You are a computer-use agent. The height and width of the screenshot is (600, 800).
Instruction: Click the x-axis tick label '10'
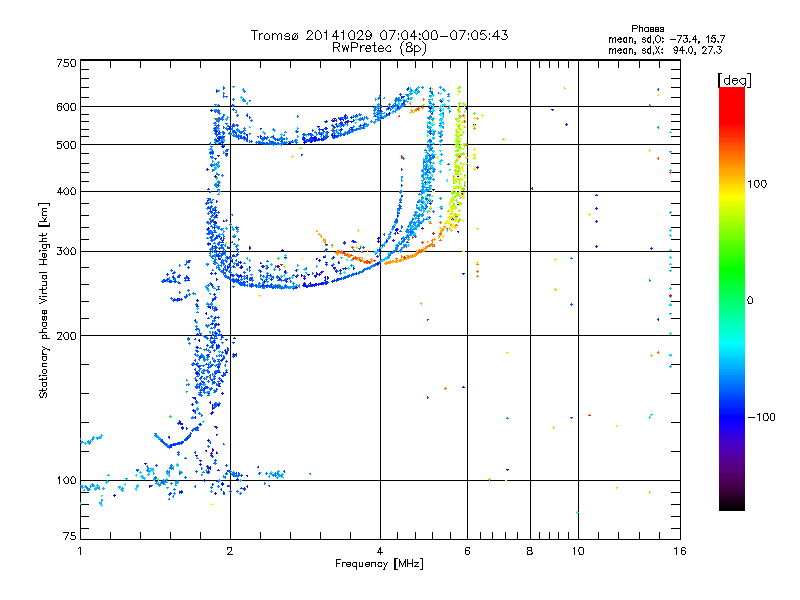[578, 551]
